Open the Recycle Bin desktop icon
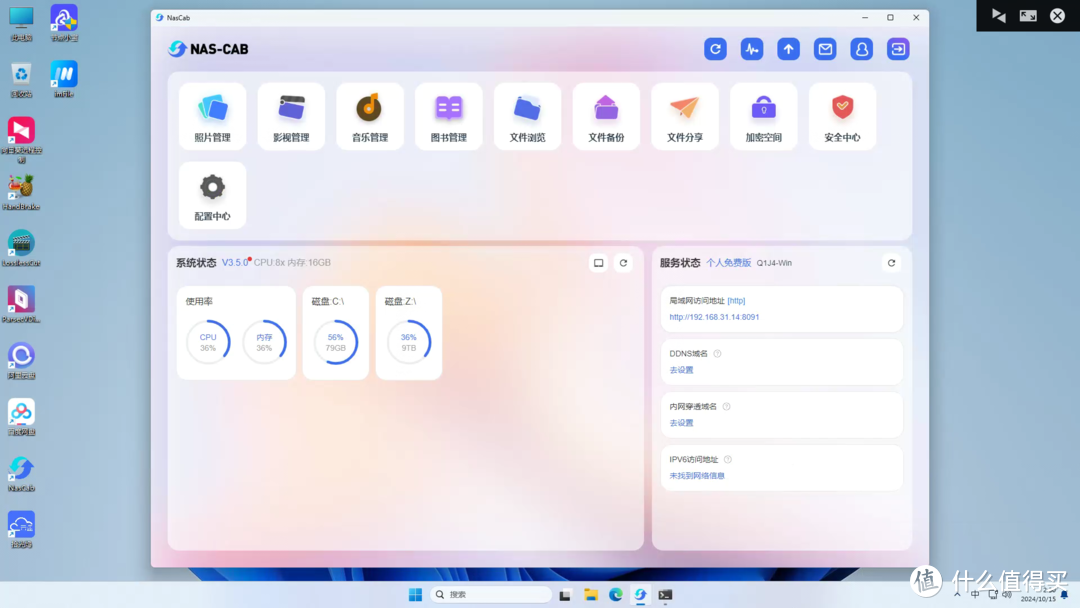This screenshot has width=1080, height=608. [x=21, y=80]
